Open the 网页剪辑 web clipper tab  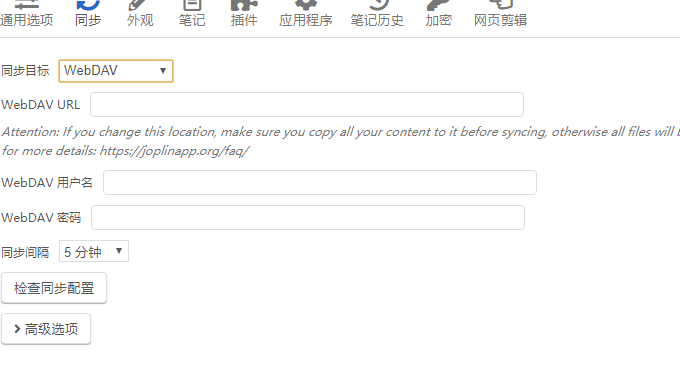(500, 14)
